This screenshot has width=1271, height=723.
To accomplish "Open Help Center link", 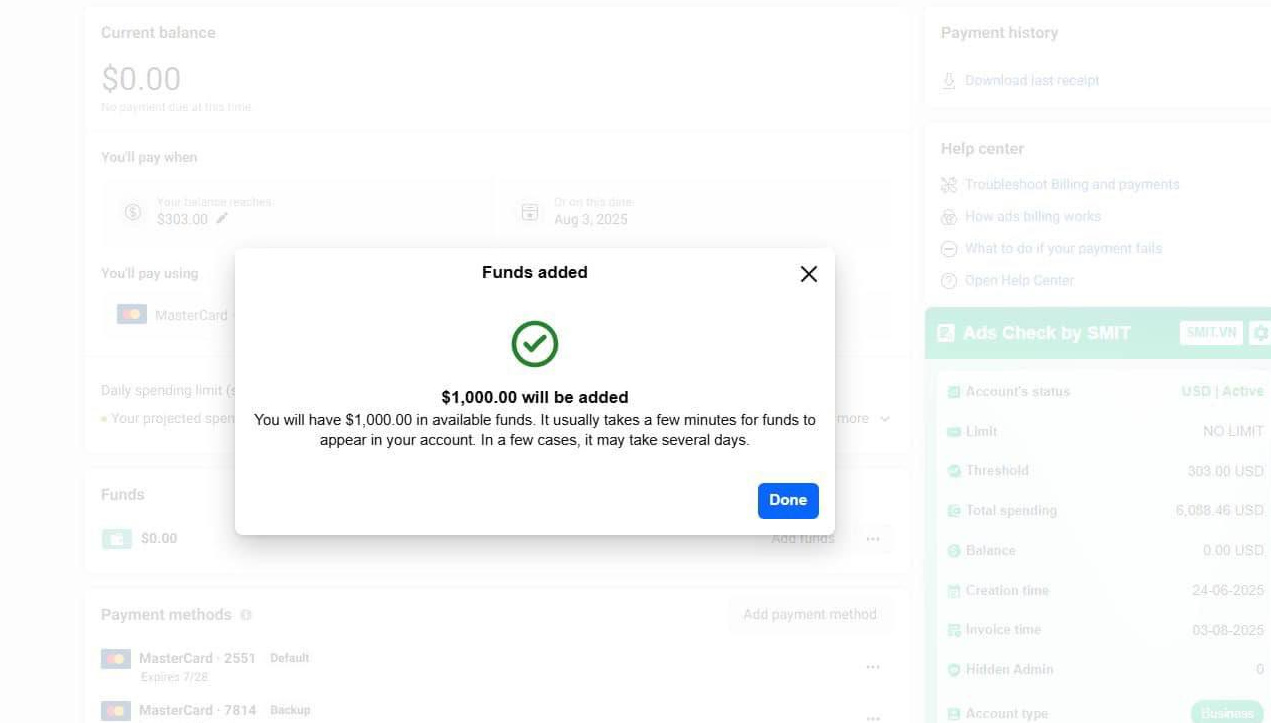I will tap(1019, 281).
